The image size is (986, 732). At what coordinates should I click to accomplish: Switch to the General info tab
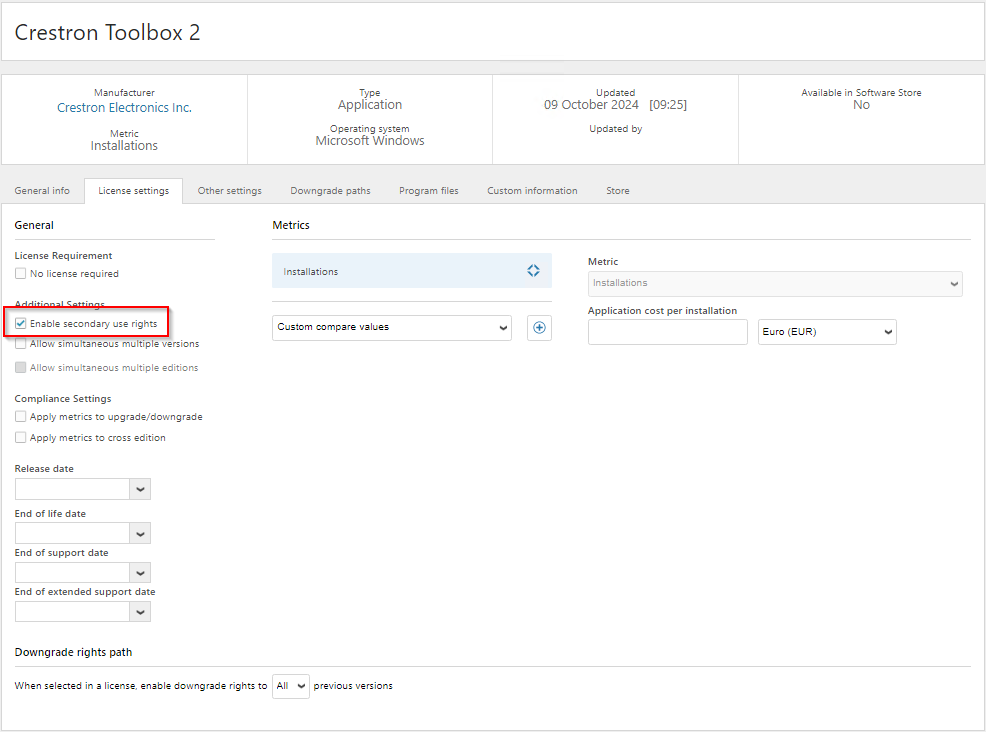tap(42, 191)
